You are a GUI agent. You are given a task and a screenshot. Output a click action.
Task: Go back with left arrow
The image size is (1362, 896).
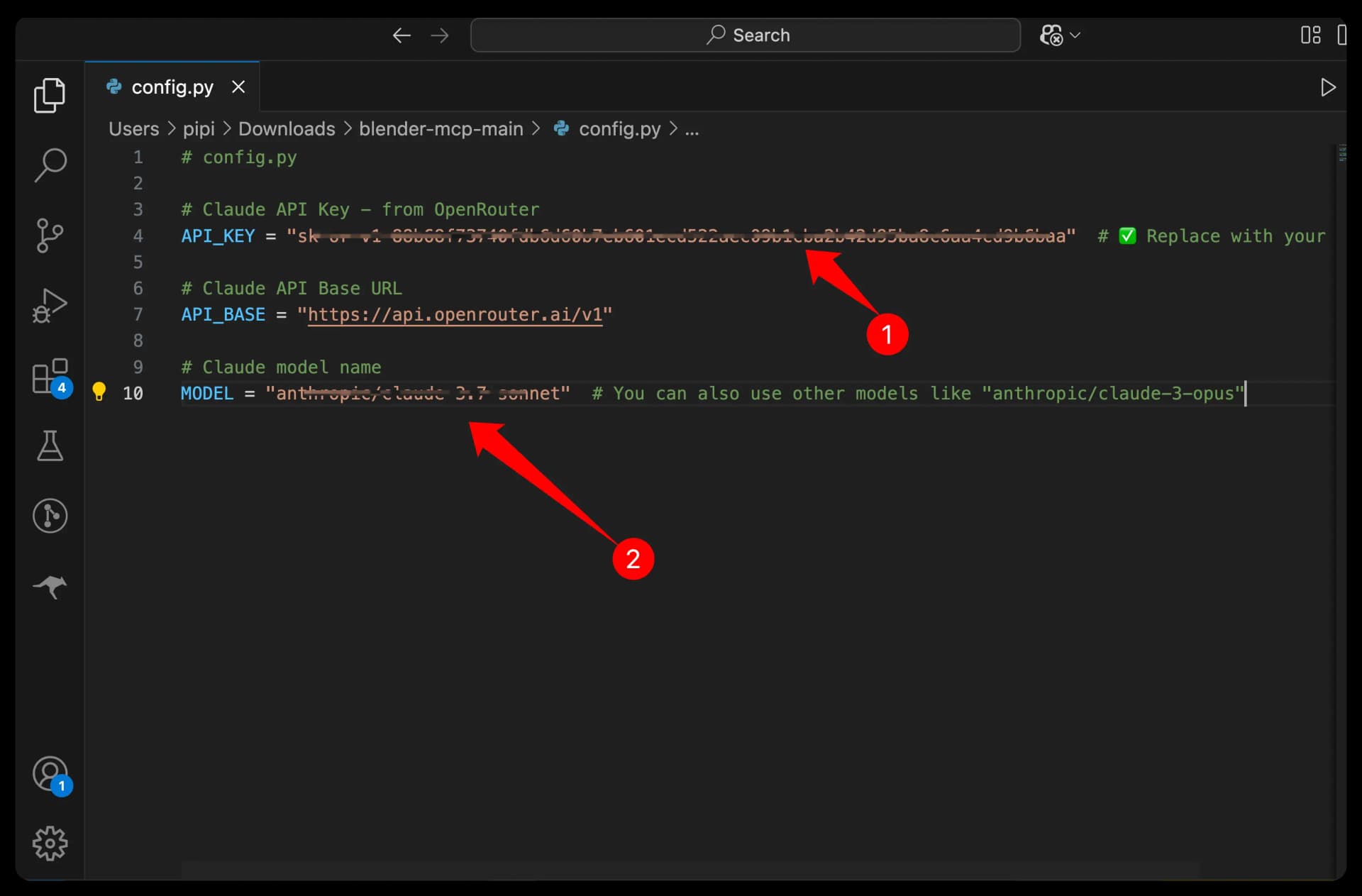click(402, 35)
